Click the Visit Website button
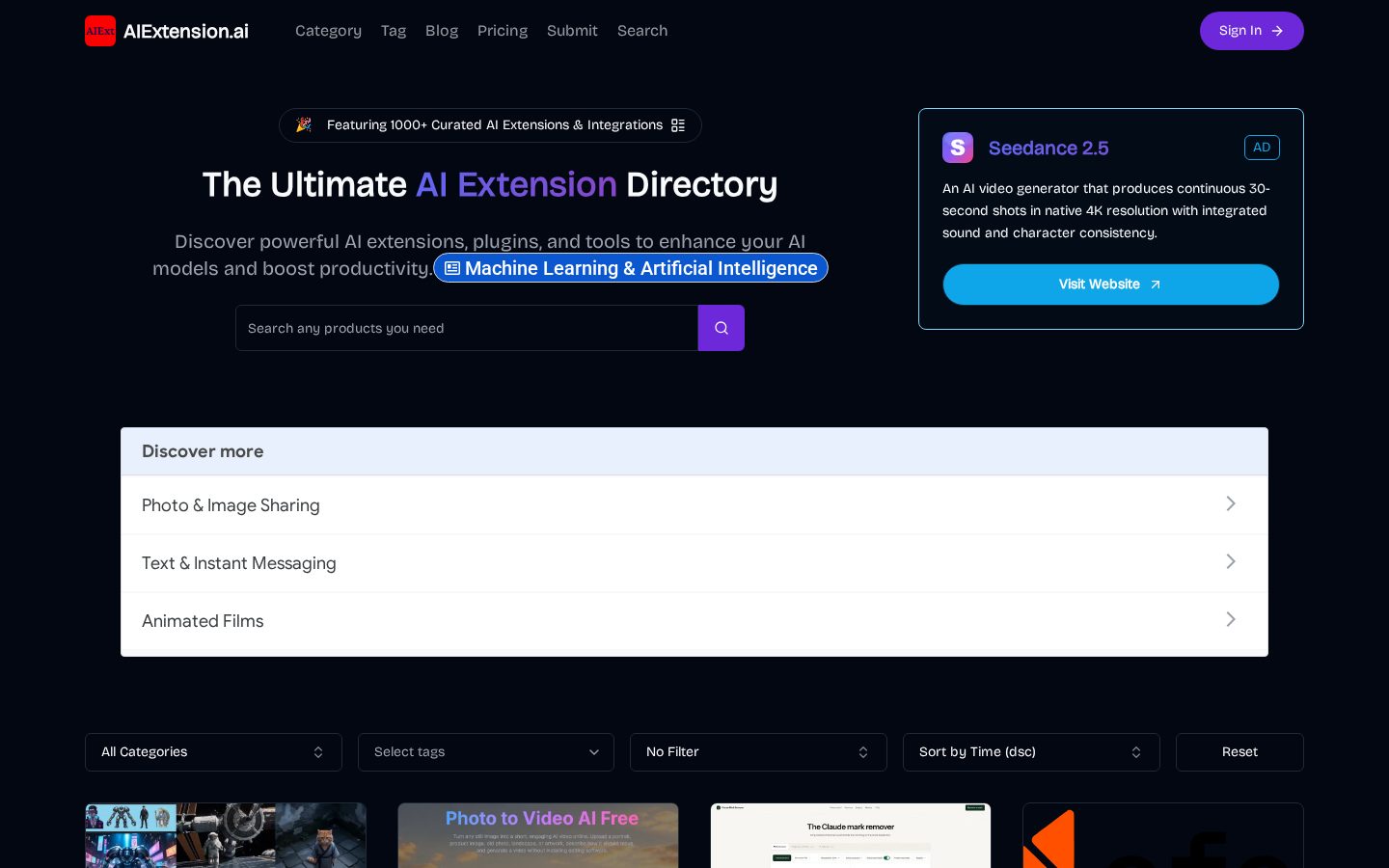This screenshot has width=1389, height=868. [x=1111, y=285]
